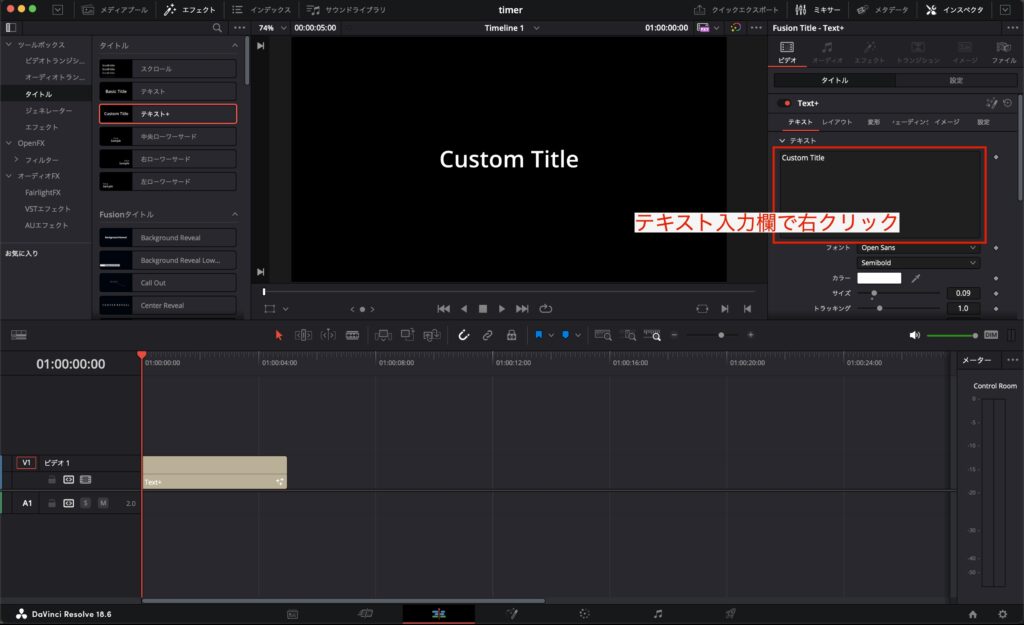The image size is (1024, 625).
Task: Click the linked selection chain icon
Action: coord(487,336)
